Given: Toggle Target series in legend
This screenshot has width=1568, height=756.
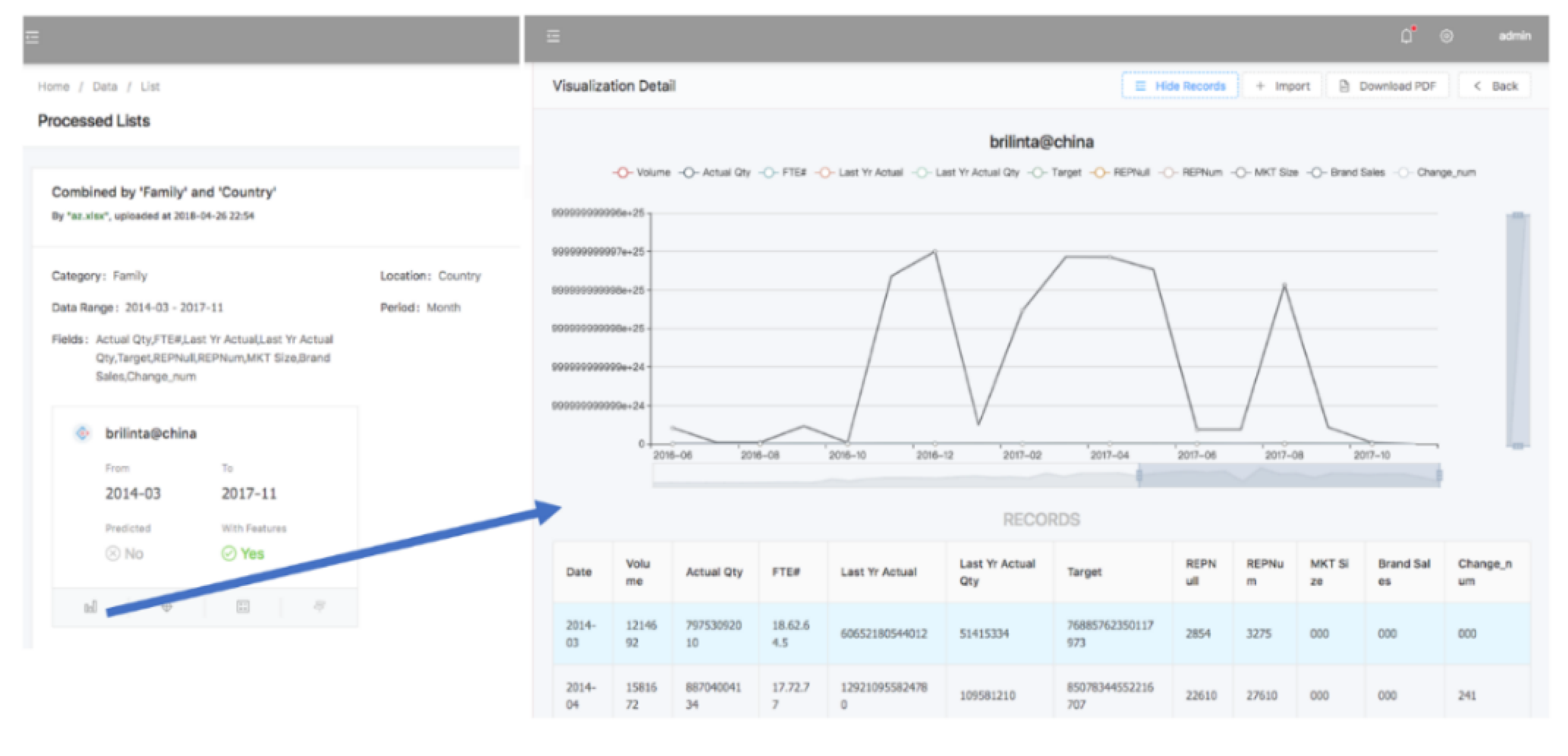Looking at the screenshot, I should (x=1055, y=172).
